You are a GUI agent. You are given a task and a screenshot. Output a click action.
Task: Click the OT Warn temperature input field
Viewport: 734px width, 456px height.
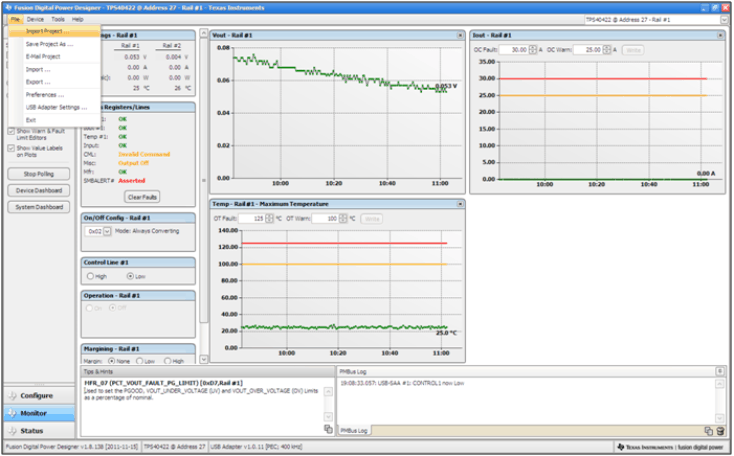pyautogui.click(x=324, y=218)
